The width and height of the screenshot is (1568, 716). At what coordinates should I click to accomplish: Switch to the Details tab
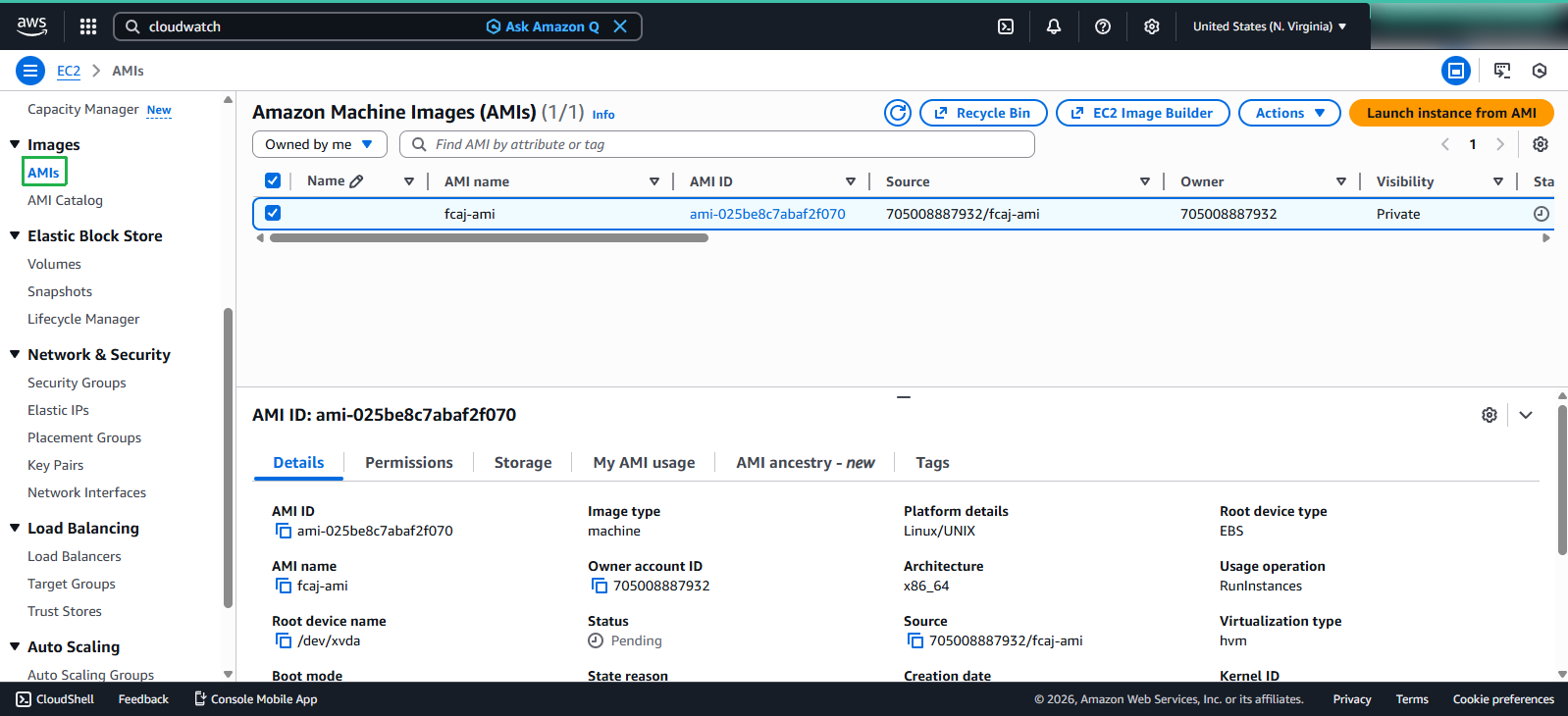point(298,463)
